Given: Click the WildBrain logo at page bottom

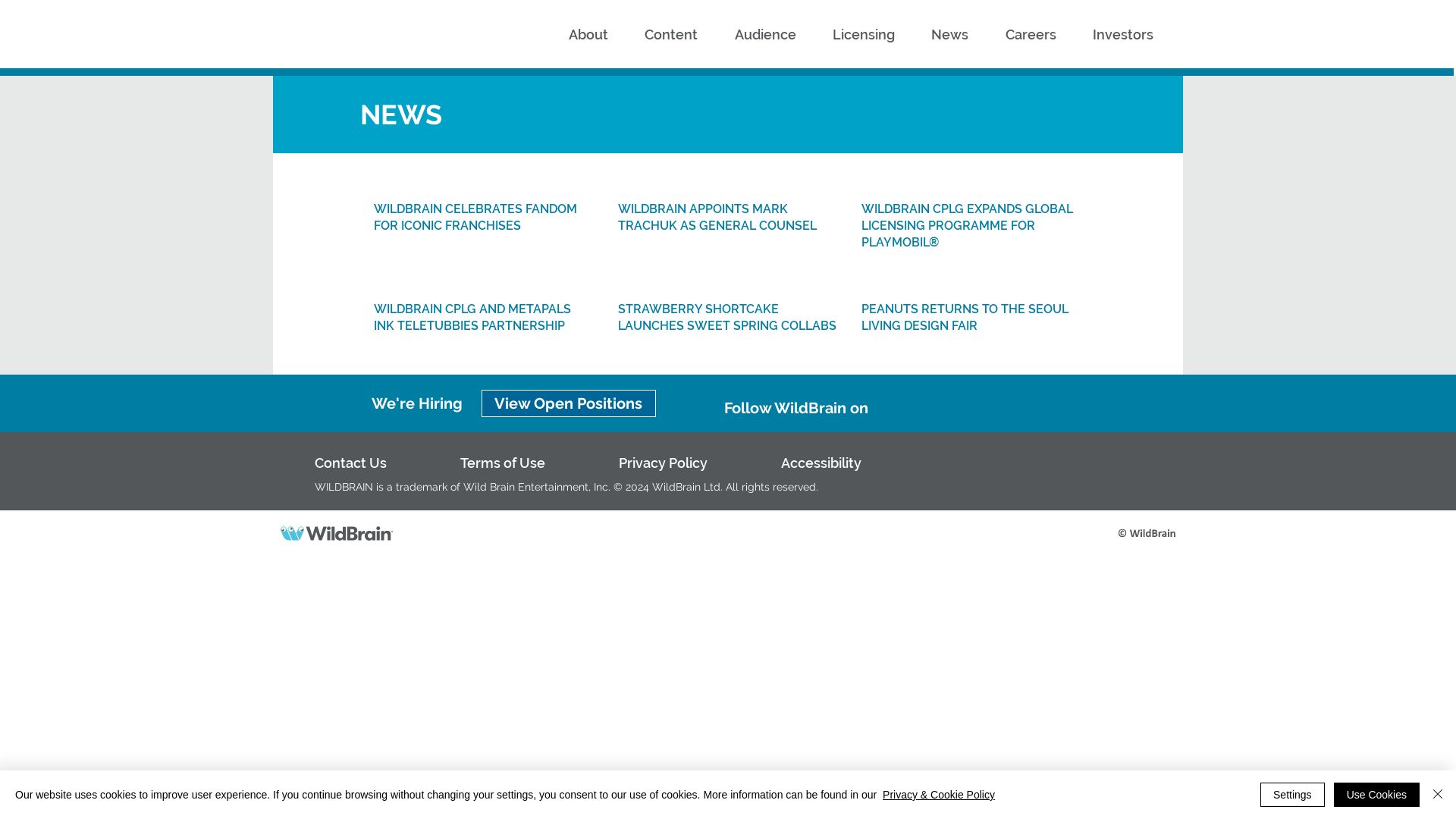Looking at the screenshot, I should click(336, 533).
